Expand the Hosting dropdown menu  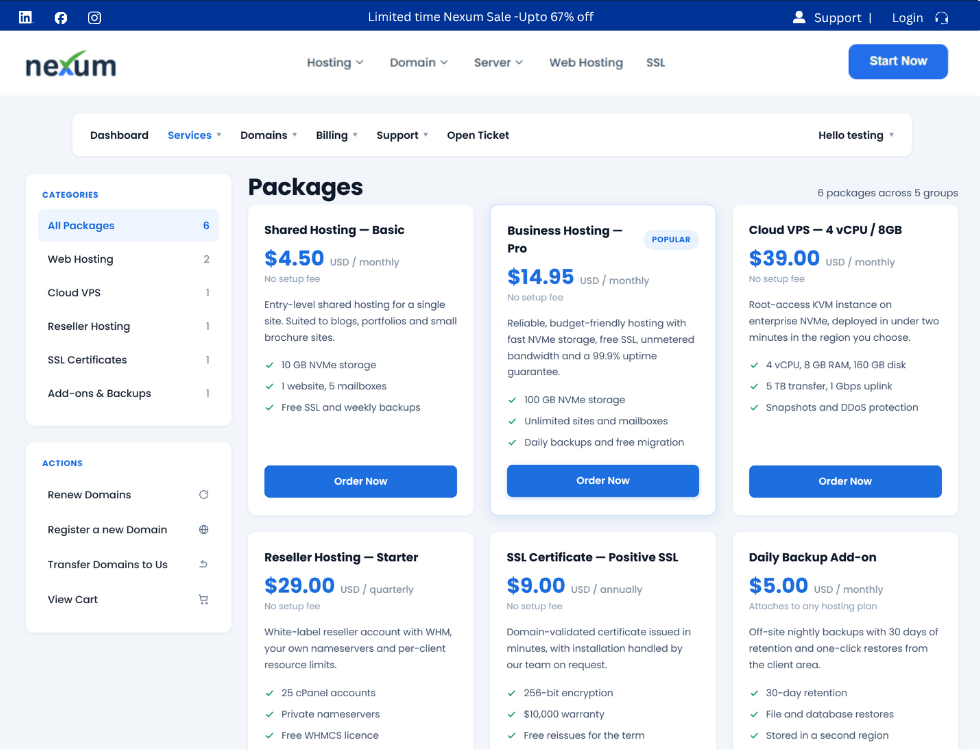[335, 62]
